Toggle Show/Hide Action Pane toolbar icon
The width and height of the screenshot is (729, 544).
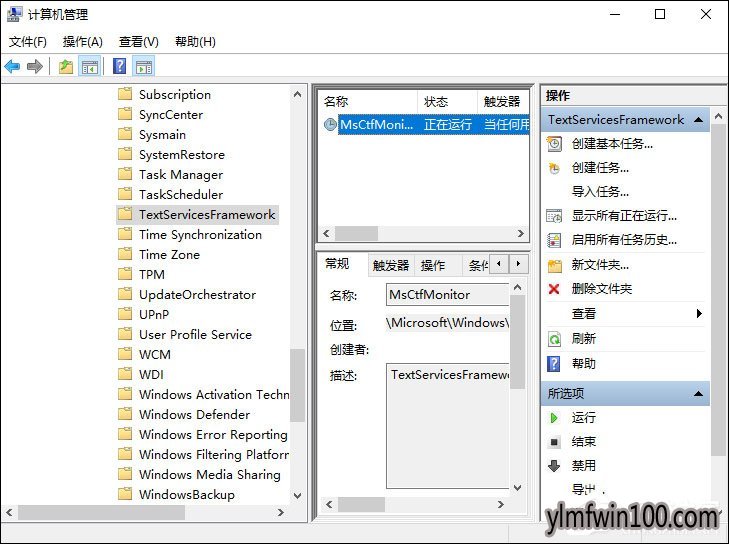click(144, 67)
